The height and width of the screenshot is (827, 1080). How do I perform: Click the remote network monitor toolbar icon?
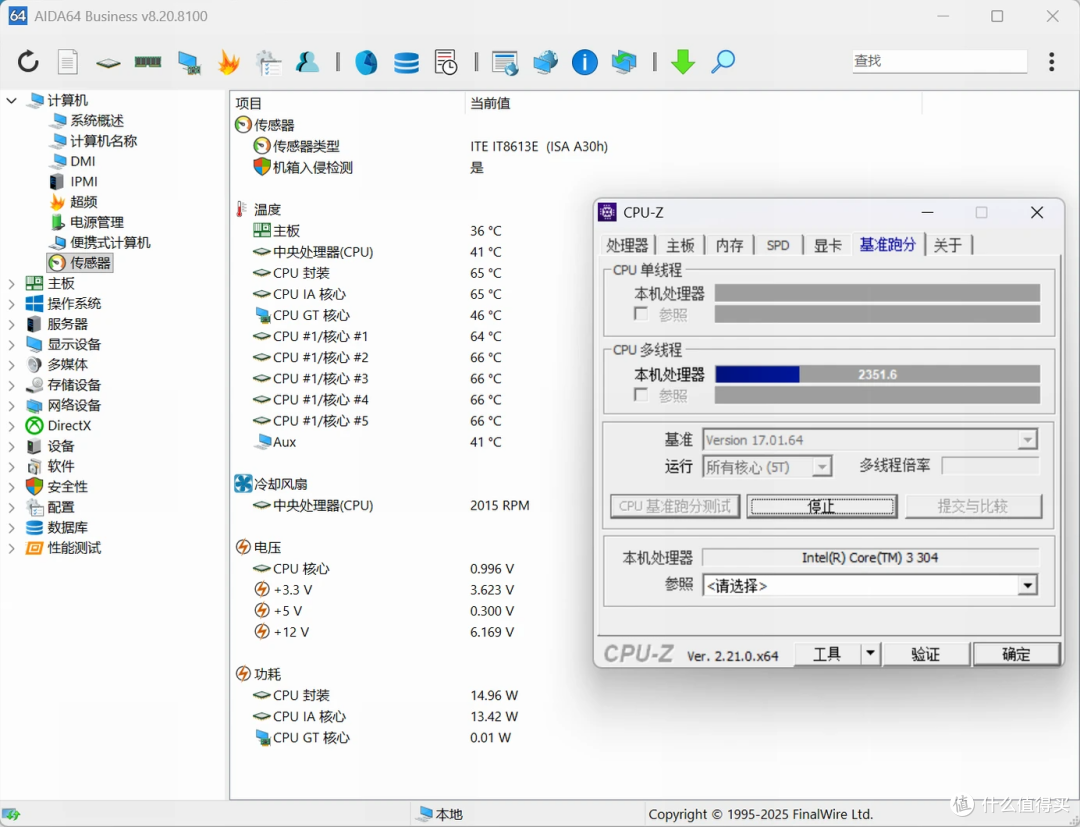tap(545, 62)
